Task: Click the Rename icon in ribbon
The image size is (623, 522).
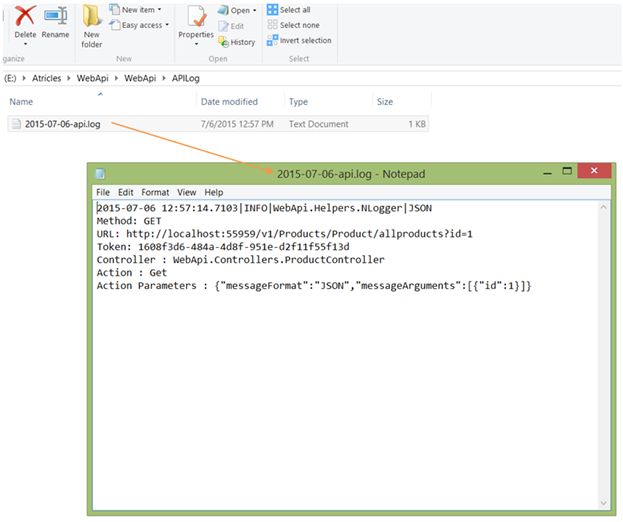Action: [x=55, y=16]
